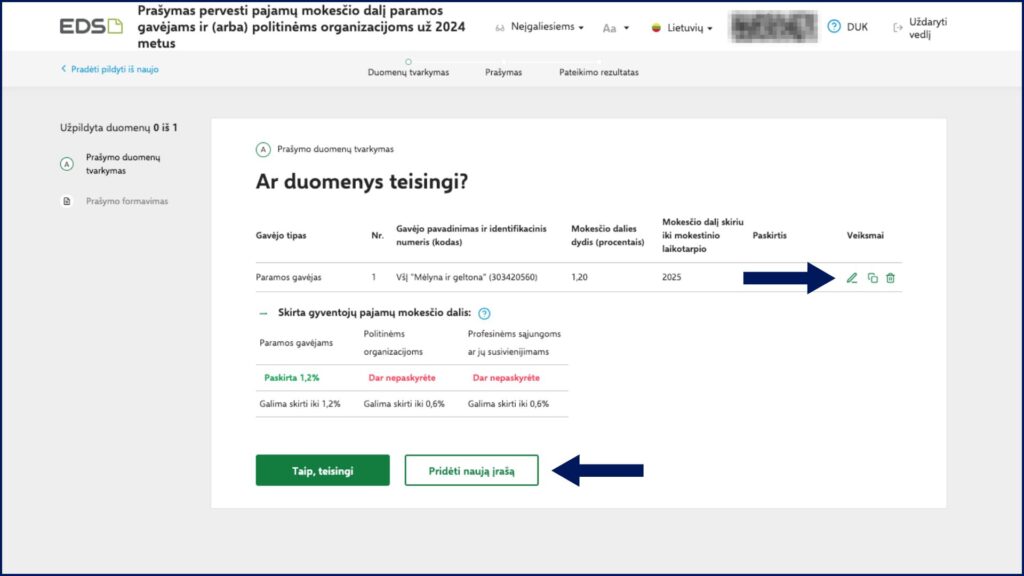The width and height of the screenshot is (1024, 576).
Task: Confirm with Taip, teisingi button
Action: tap(322, 470)
